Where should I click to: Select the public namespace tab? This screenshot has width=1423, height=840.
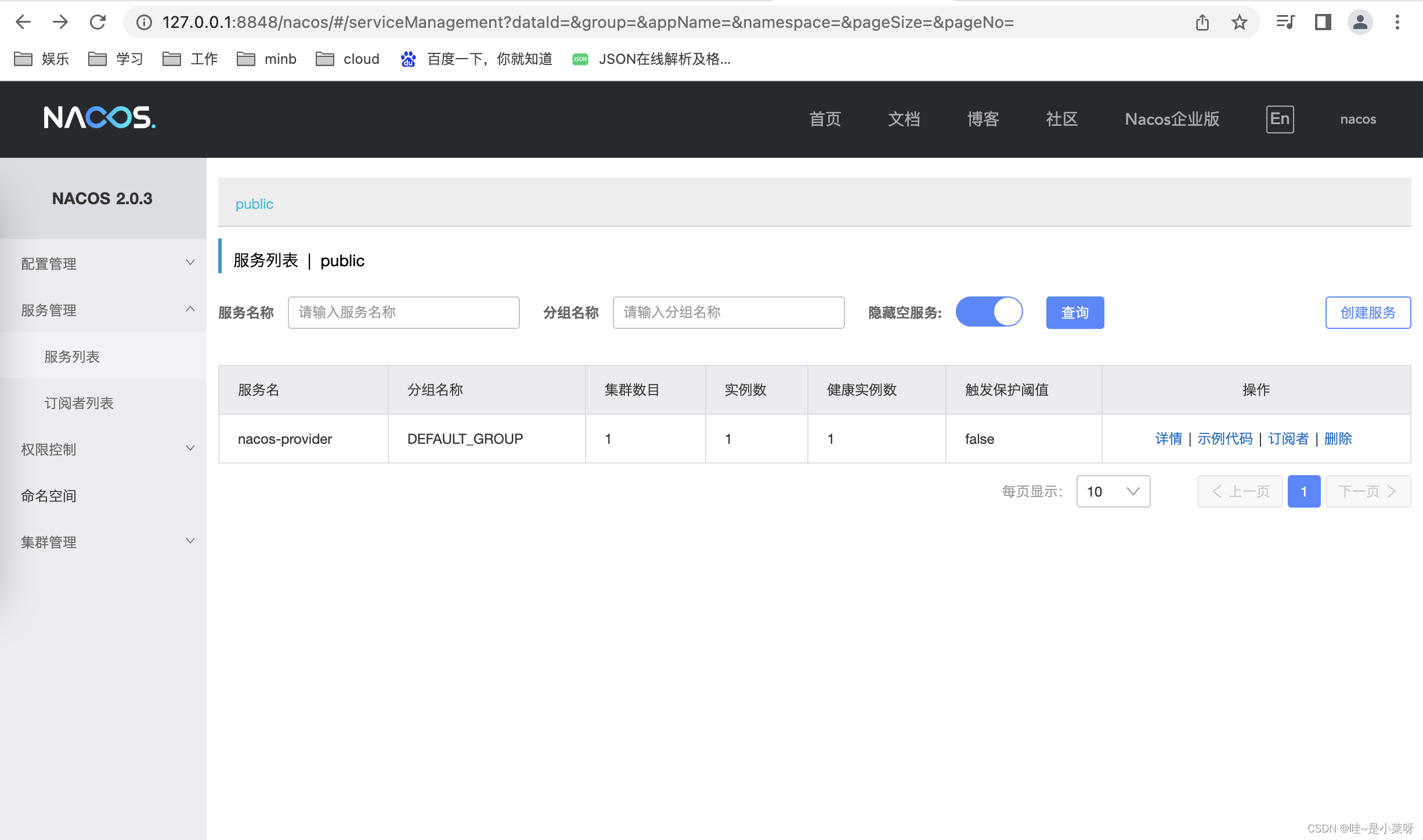click(254, 204)
